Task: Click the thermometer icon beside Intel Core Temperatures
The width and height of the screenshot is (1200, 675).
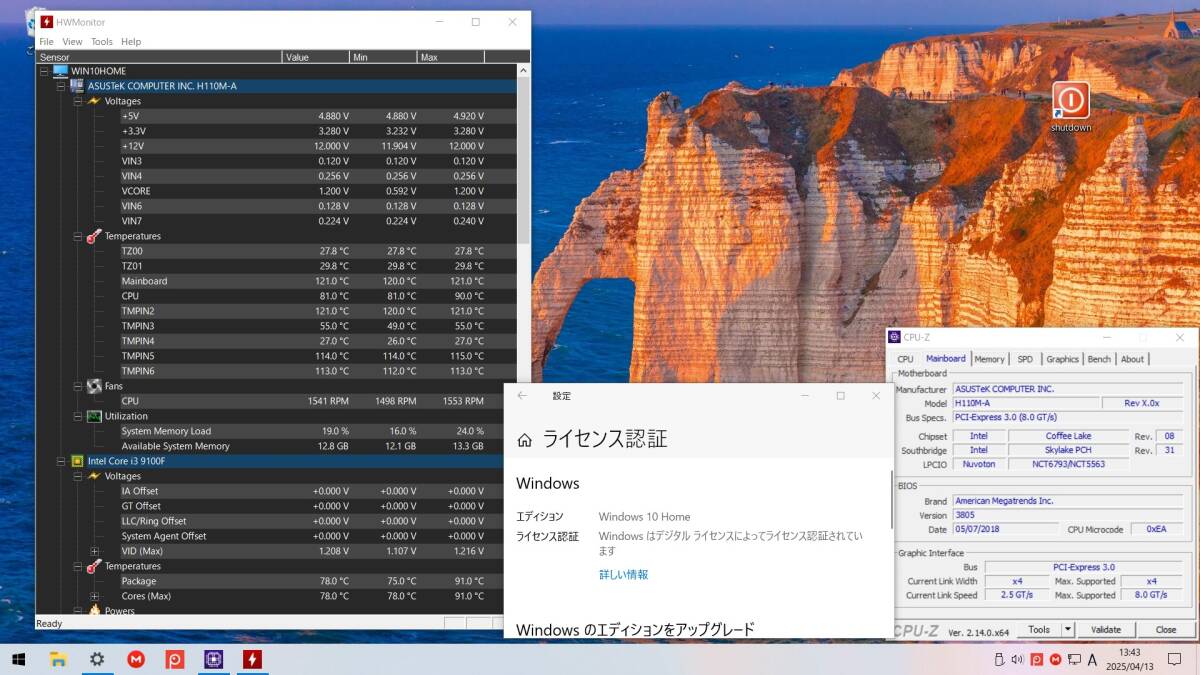Action: 94,566
